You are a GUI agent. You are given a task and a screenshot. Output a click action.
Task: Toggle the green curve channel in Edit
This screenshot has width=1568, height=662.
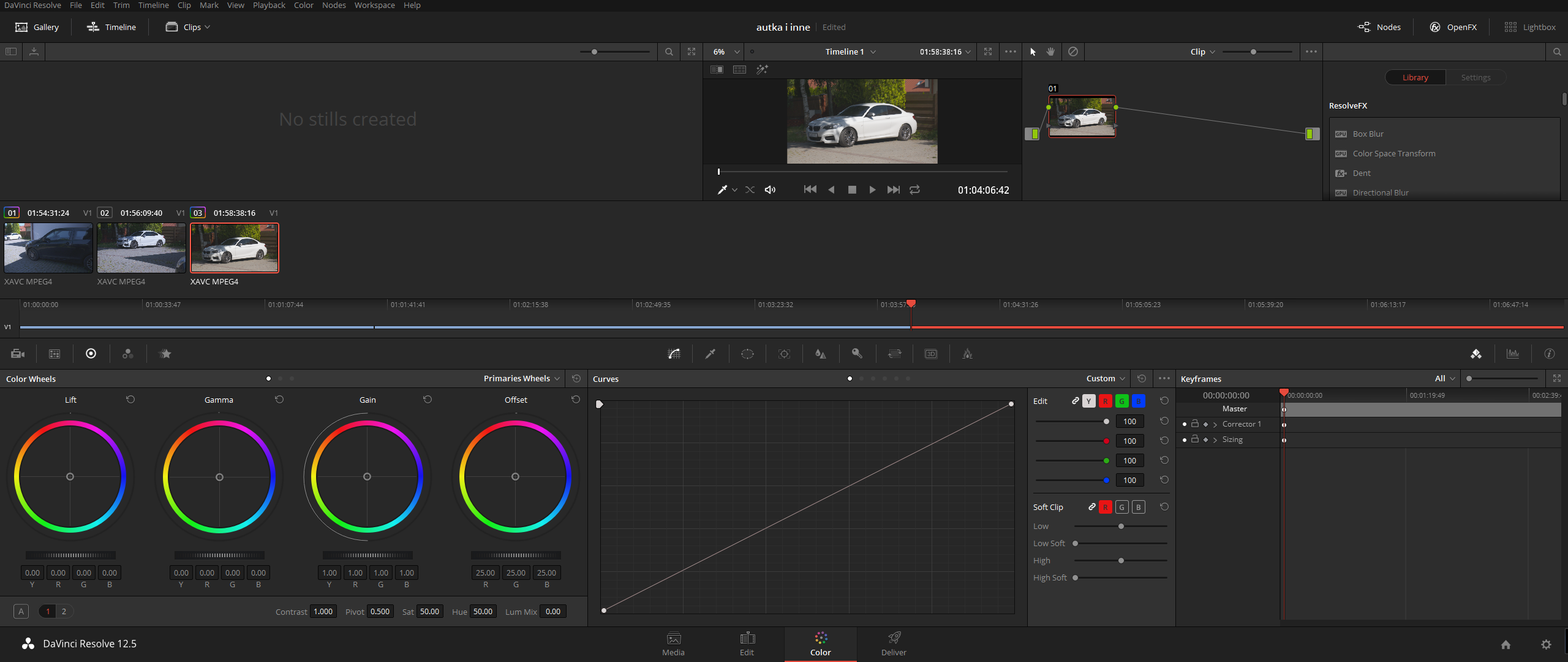pos(1121,401)
